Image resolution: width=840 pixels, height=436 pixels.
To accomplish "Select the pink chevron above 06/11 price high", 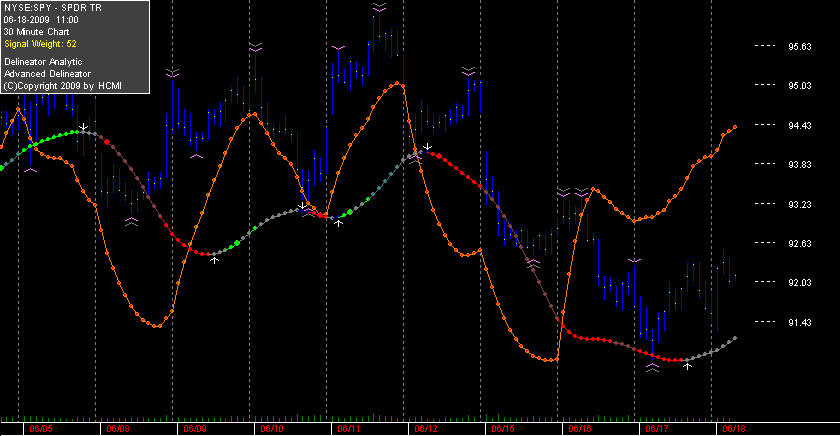I will (x=379, y=7).
